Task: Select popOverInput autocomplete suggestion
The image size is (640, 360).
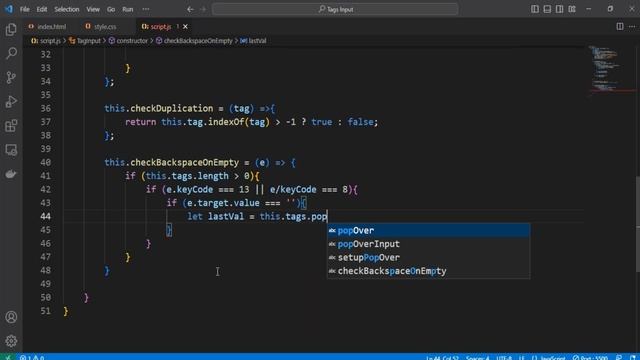Action: click(429, 244)
